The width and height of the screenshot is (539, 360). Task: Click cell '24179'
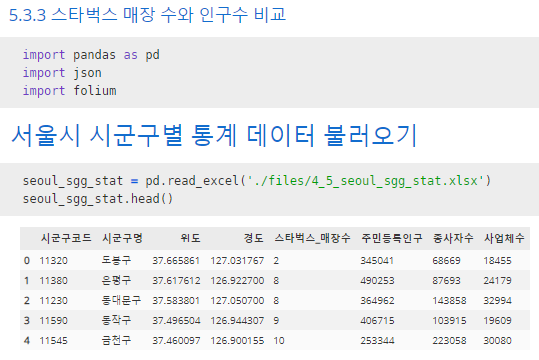[497, 281]
